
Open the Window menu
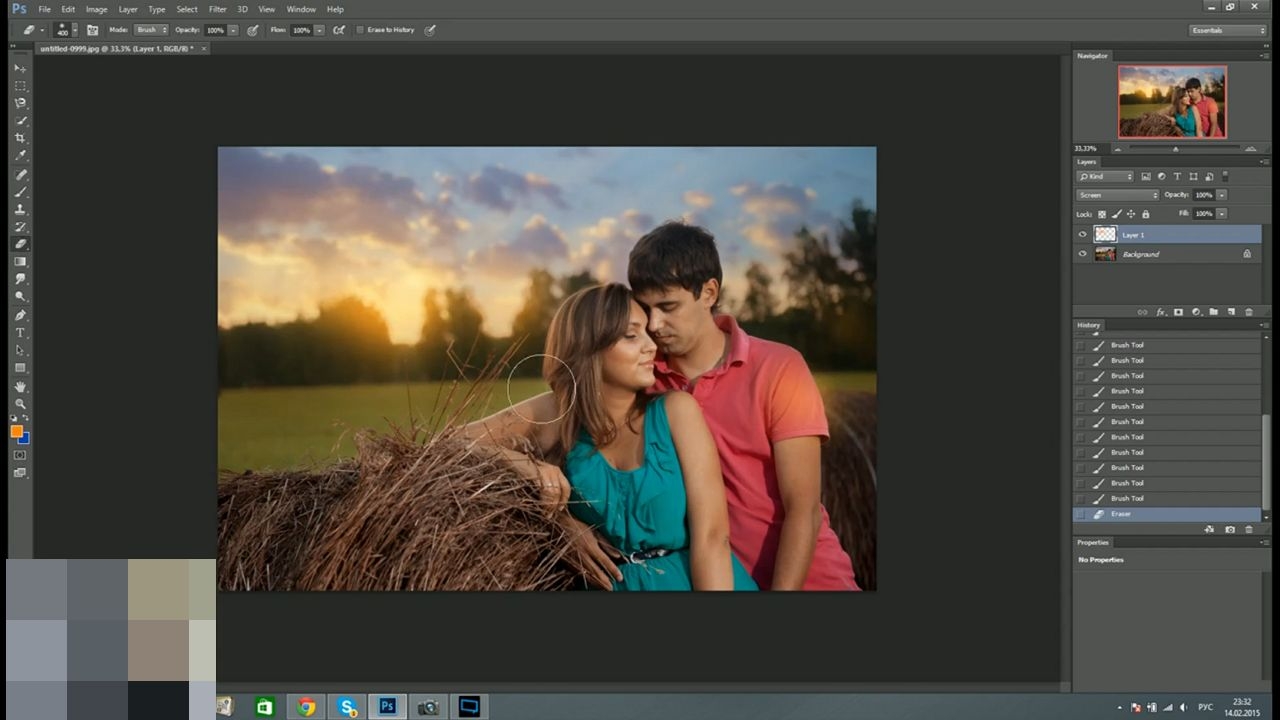tap(301, 9)
